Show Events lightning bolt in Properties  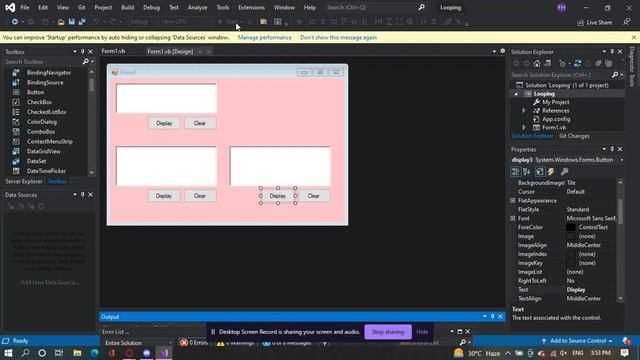tap(551, 172)
